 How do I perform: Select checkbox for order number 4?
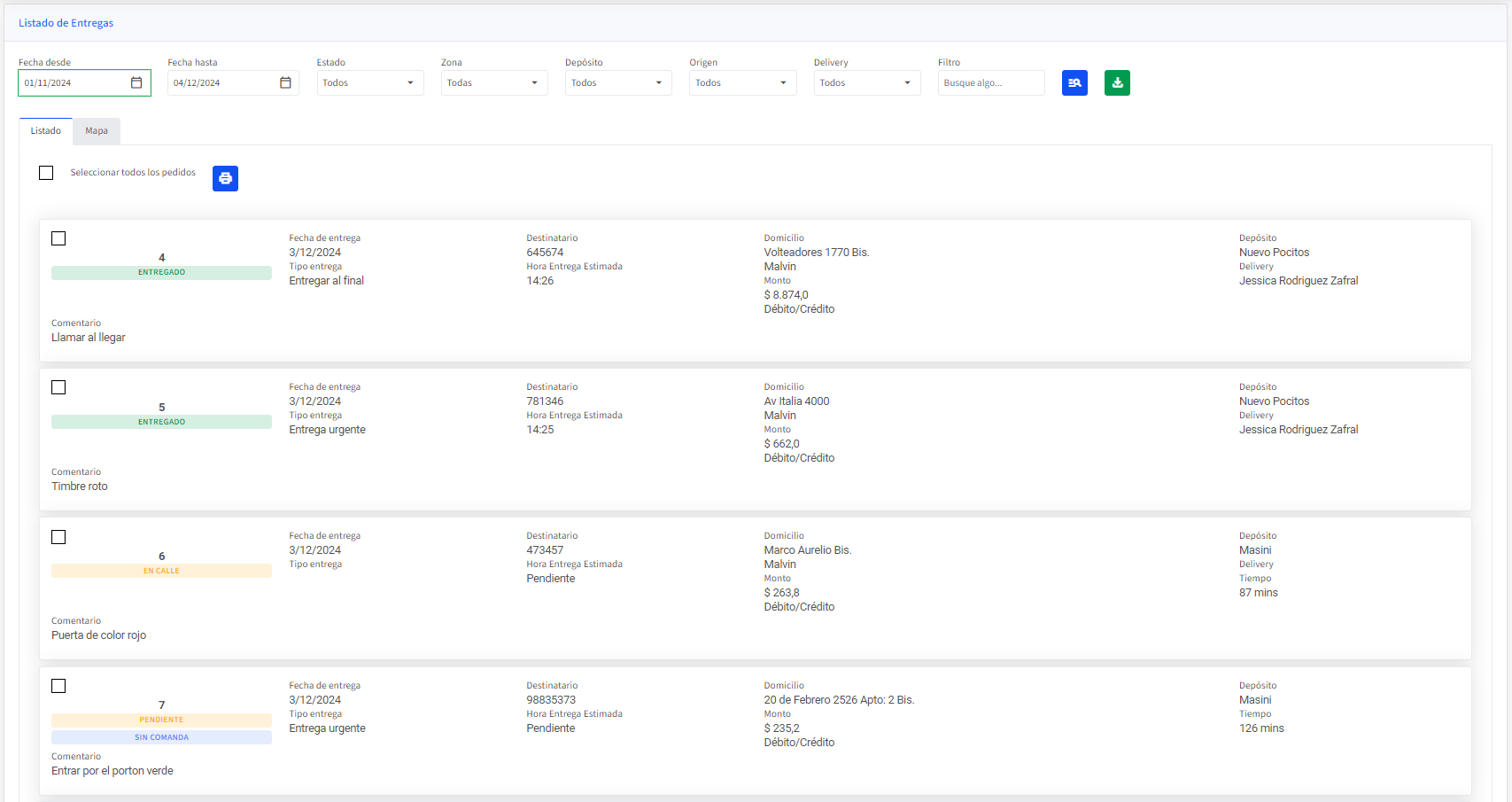click(x=58, y=238)
